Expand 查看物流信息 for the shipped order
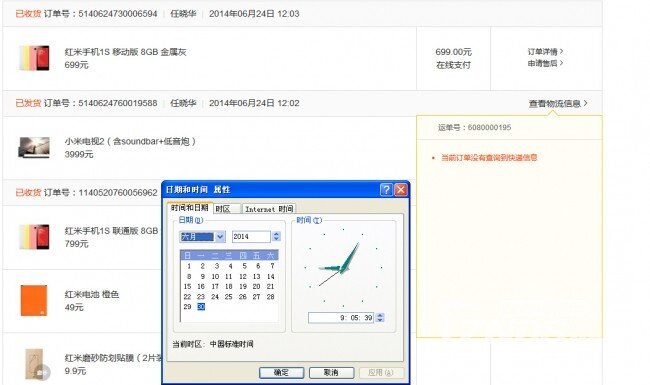Image resolution: width=650 pixels, height=385 pixels. [x=558, y=103]
